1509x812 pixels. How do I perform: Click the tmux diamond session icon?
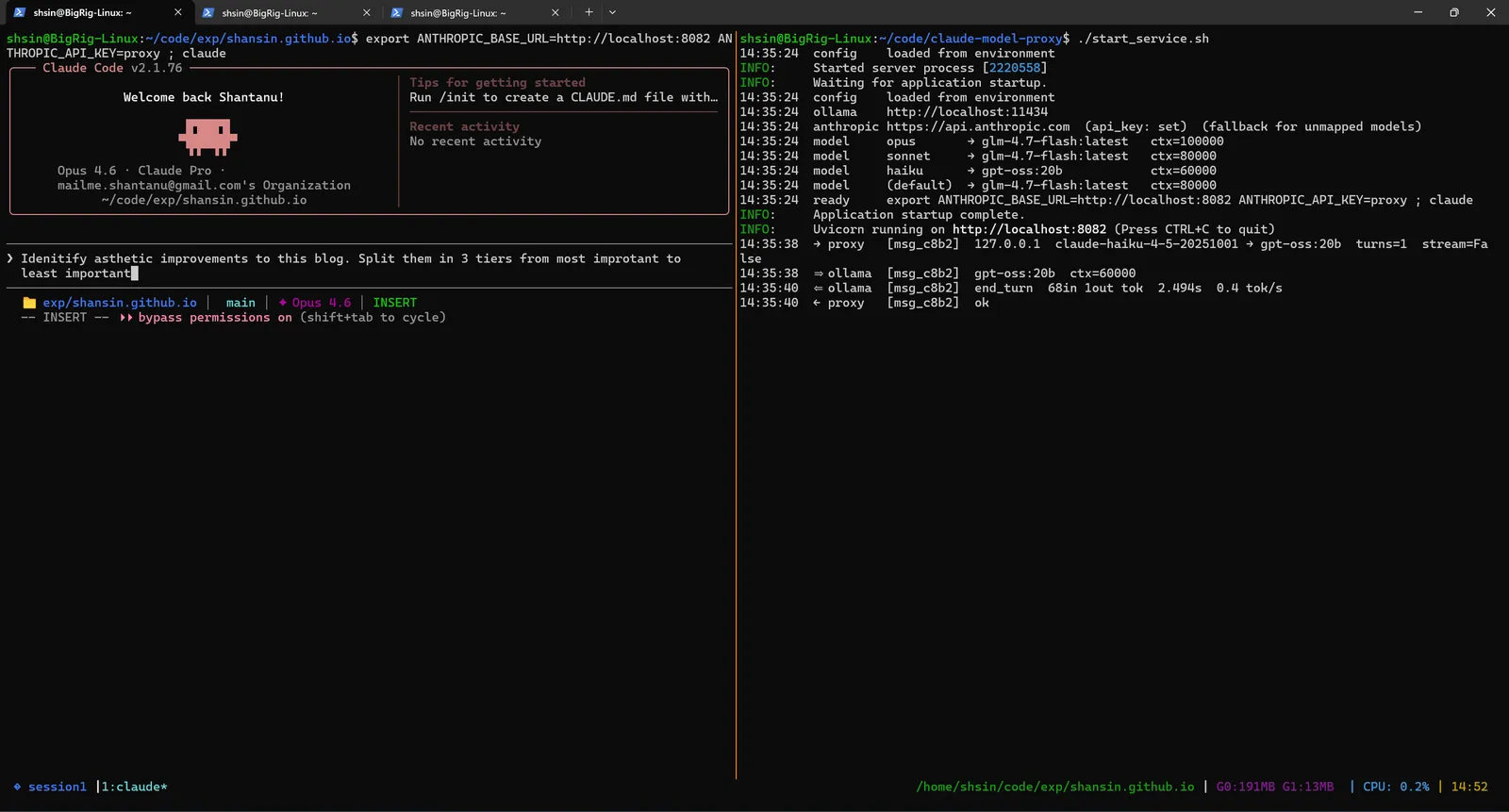17,787
